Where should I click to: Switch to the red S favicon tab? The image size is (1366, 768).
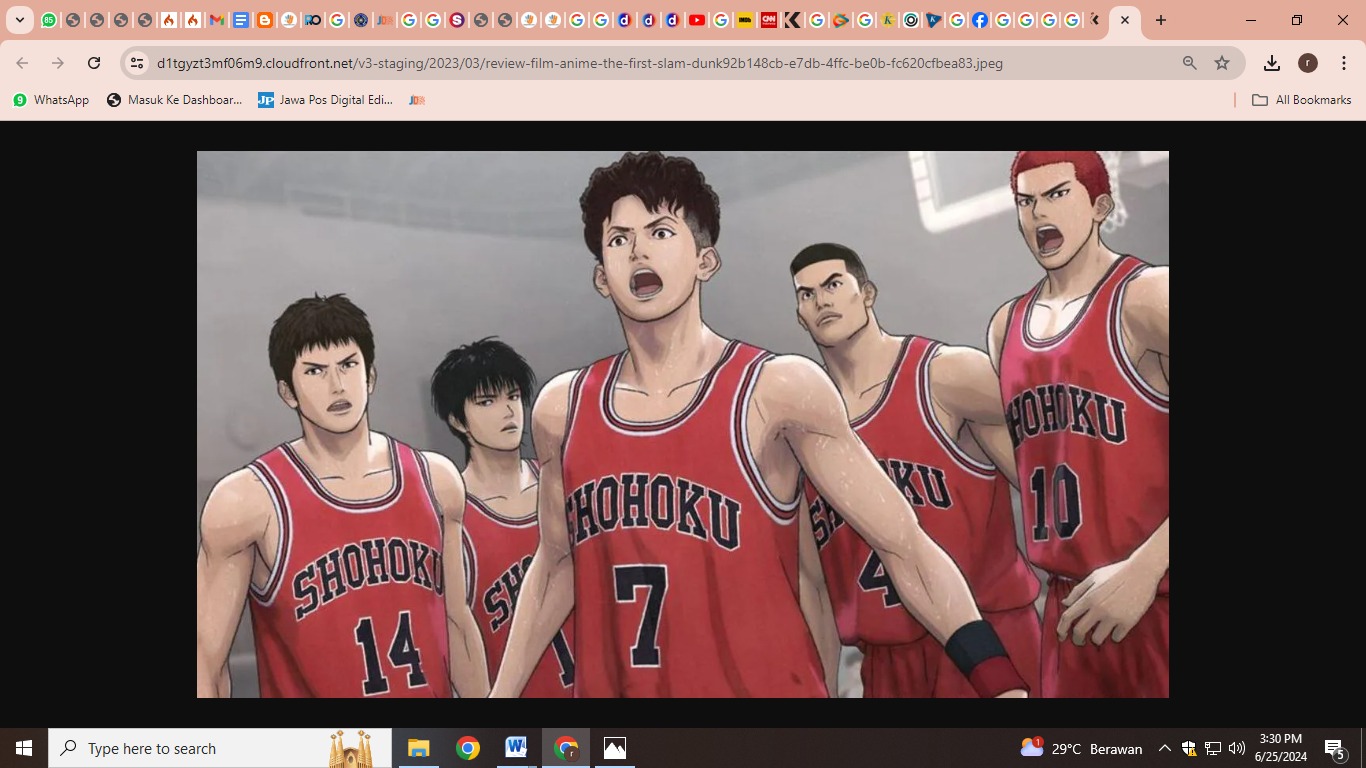pyautogui.click(x=456, y=20)
